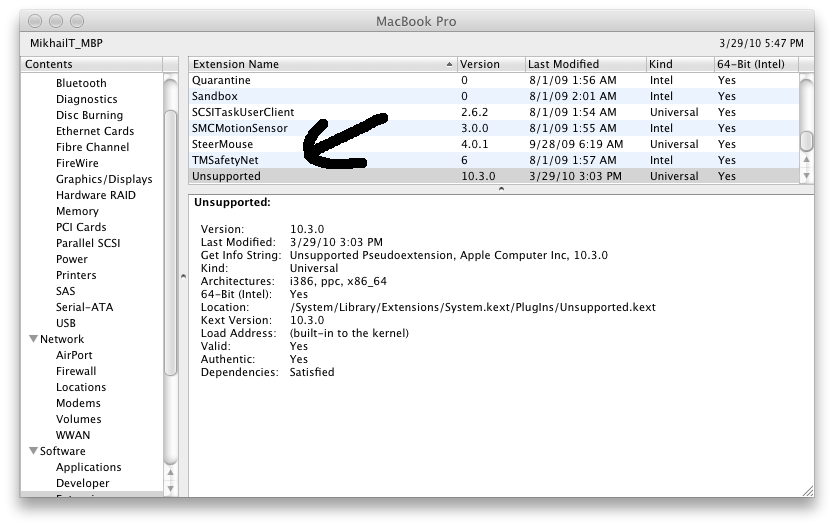Open Serial-ATA entry
Viewport: 834px width, 527px height.
85,306
